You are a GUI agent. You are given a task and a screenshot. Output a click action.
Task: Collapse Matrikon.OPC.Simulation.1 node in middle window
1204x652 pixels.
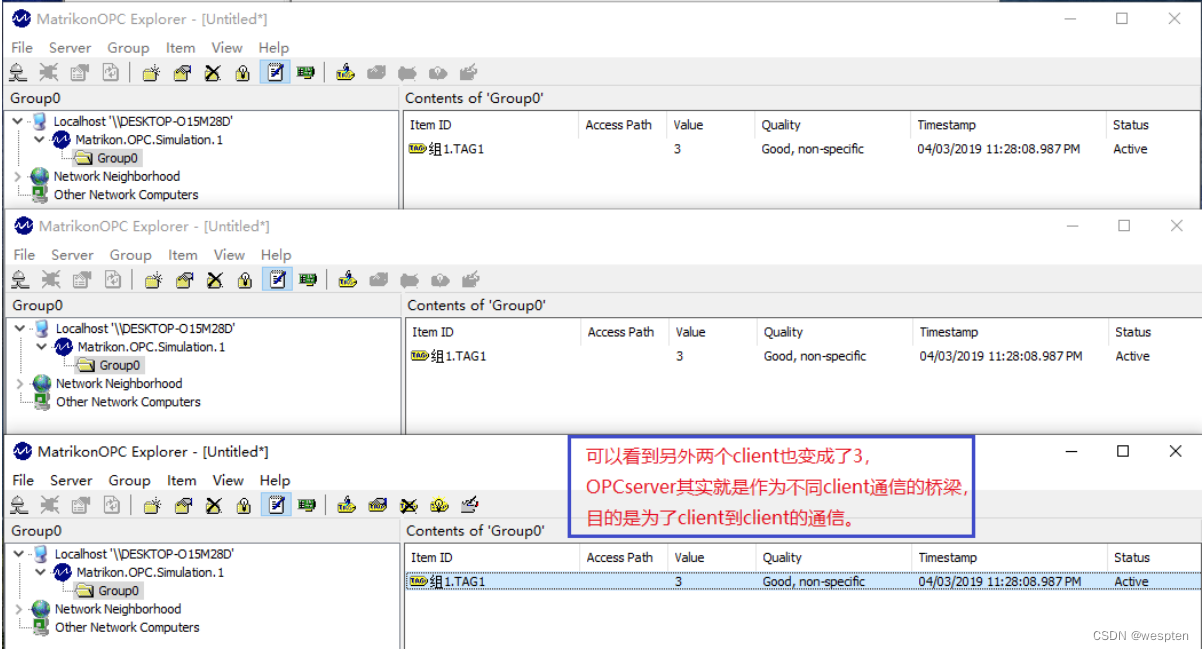(41, 347)
